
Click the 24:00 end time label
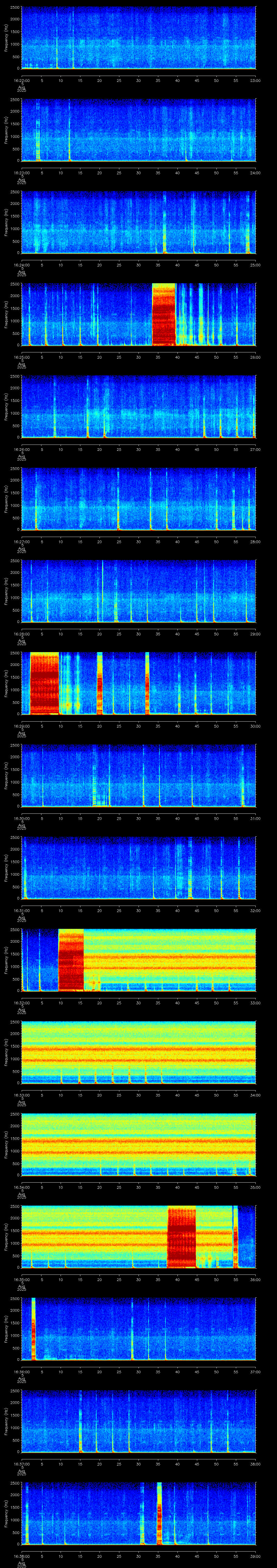(x=255, y=173)
